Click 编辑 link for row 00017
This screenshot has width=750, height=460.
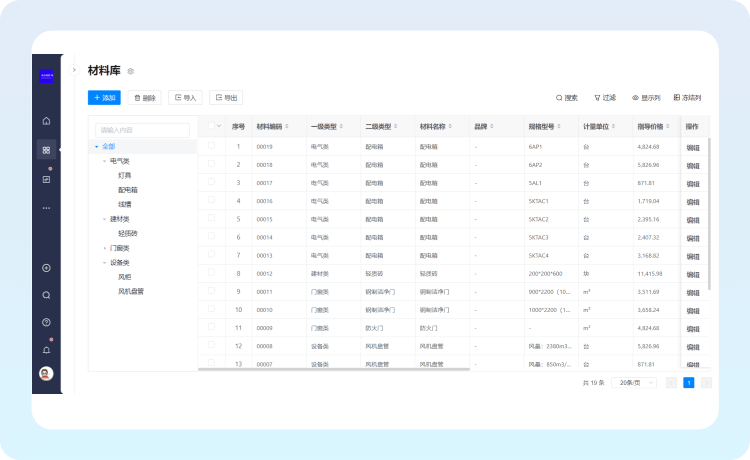(693, 183)
